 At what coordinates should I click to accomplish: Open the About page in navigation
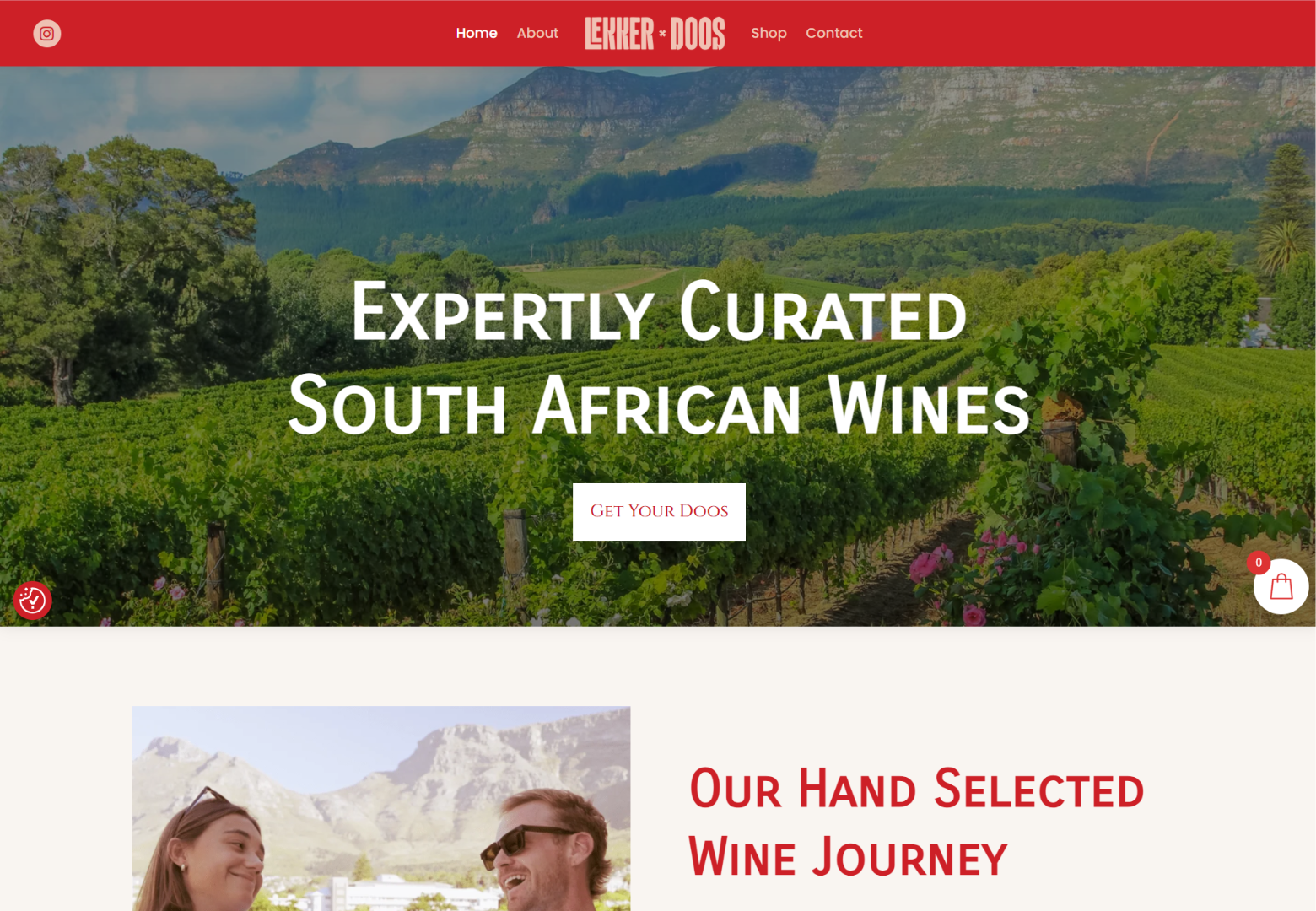point(537,33)
